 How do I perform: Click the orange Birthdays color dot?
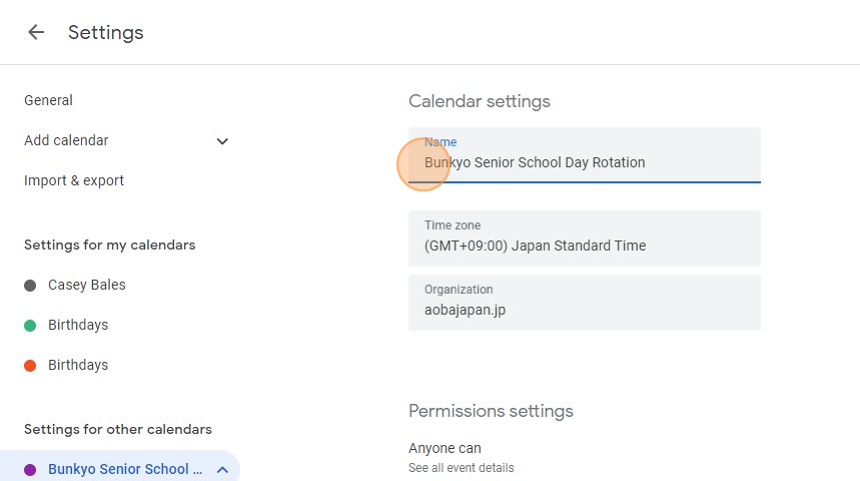point(30,365)
